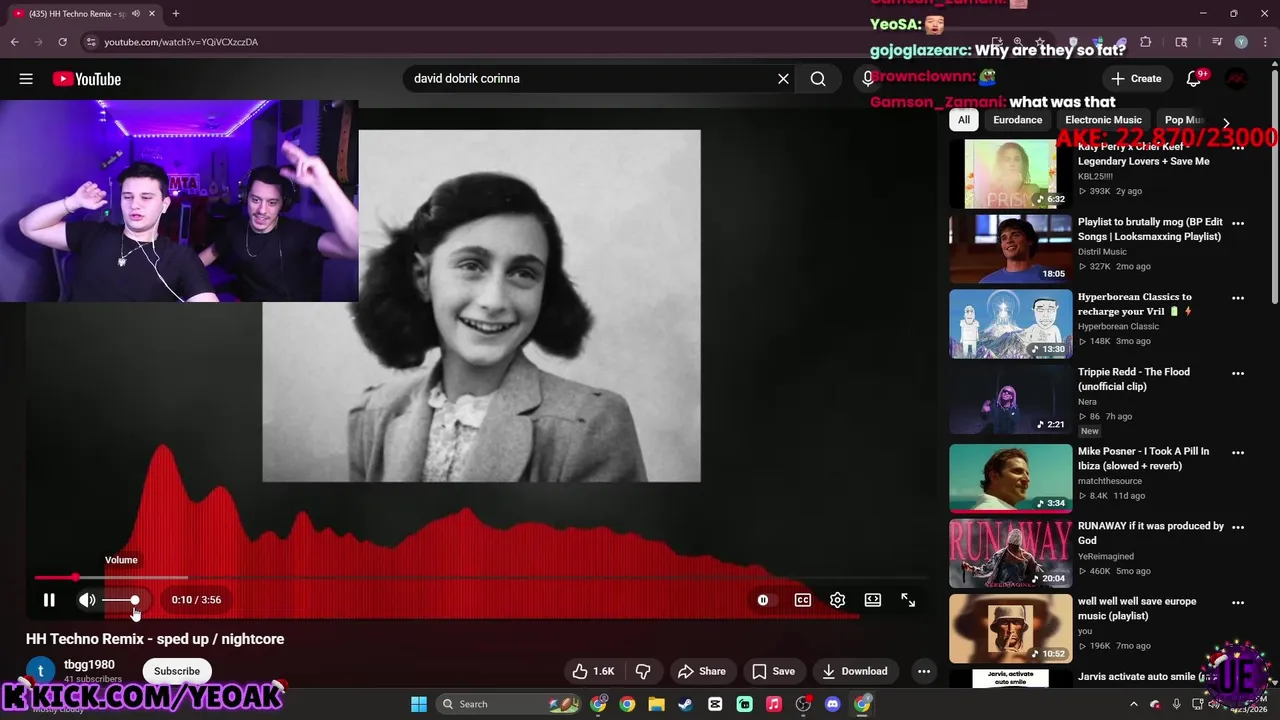Open options for RUNAWAY produced by God
This screenshot has height=720, width=1280.
pos(1238,527)
